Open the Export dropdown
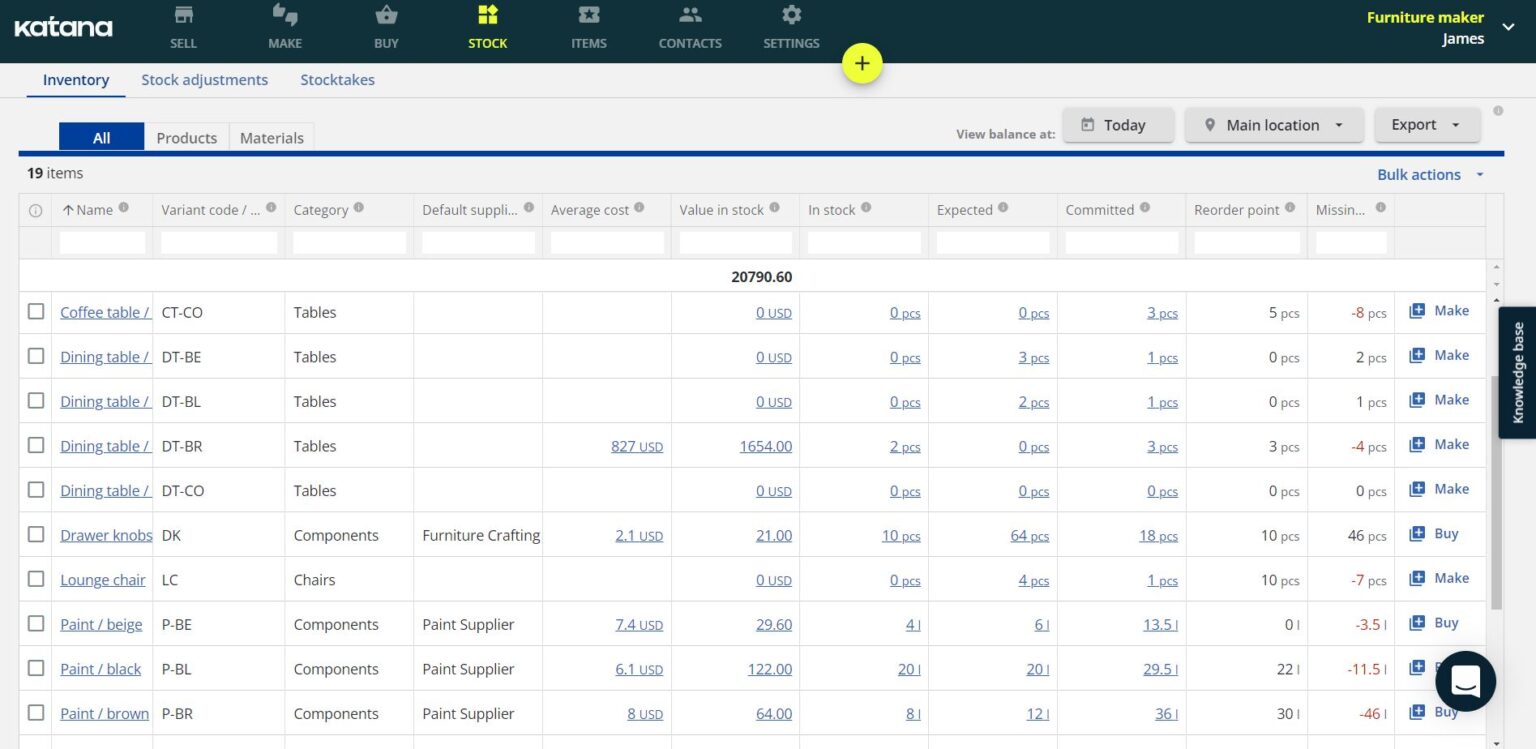1536x749 pixels. (x=1426, y=125)
